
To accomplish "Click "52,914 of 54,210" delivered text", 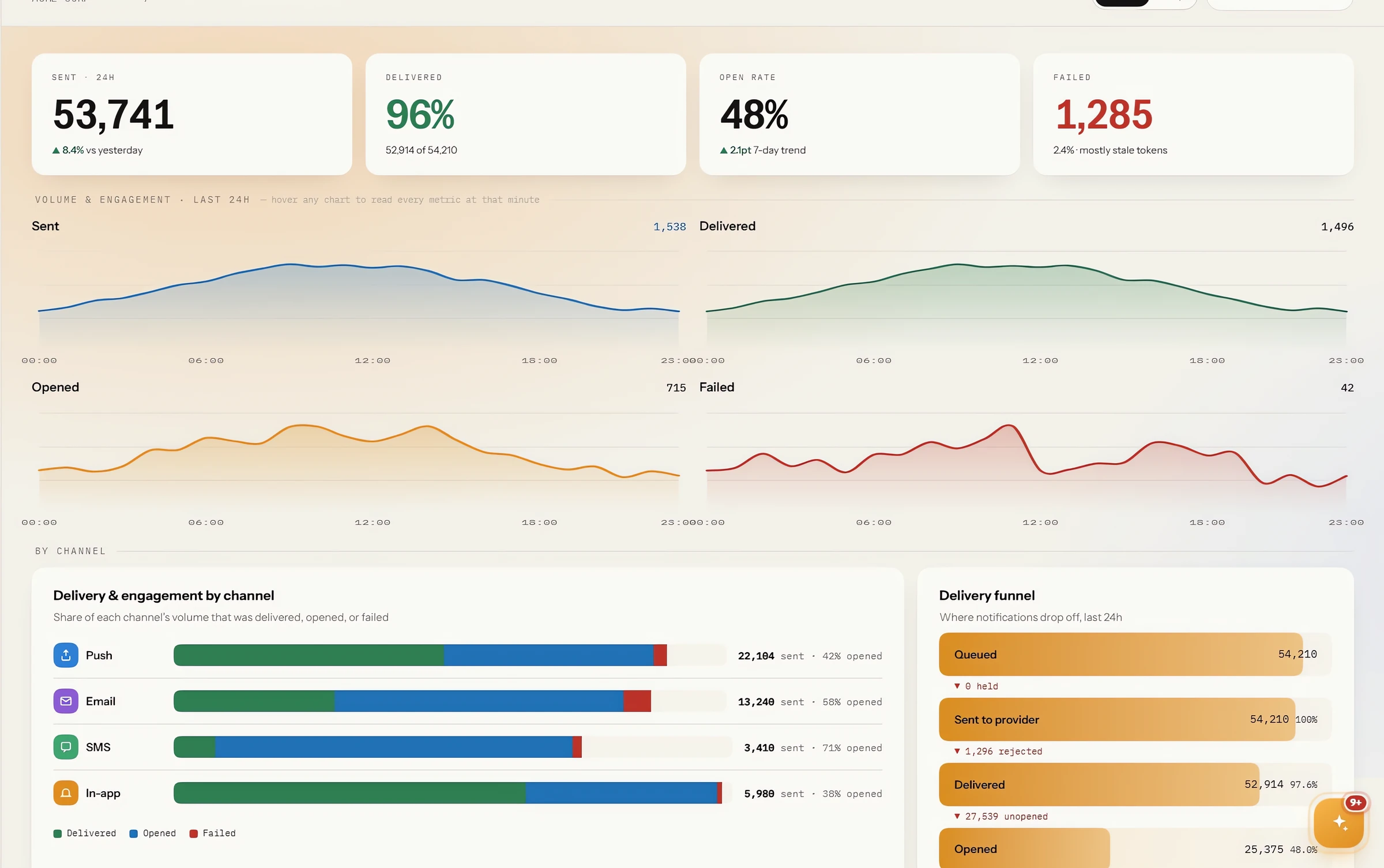I will point(422,150).
